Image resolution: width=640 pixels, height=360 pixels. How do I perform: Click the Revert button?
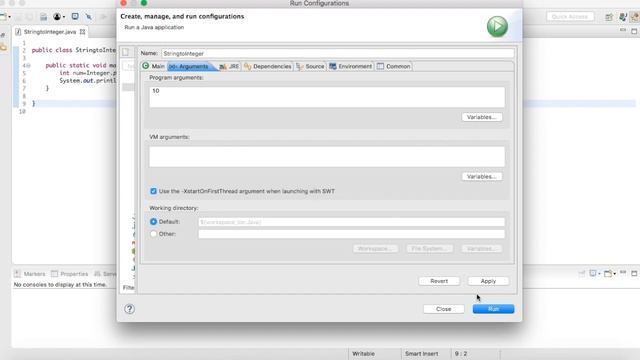(x=439, y=281)
